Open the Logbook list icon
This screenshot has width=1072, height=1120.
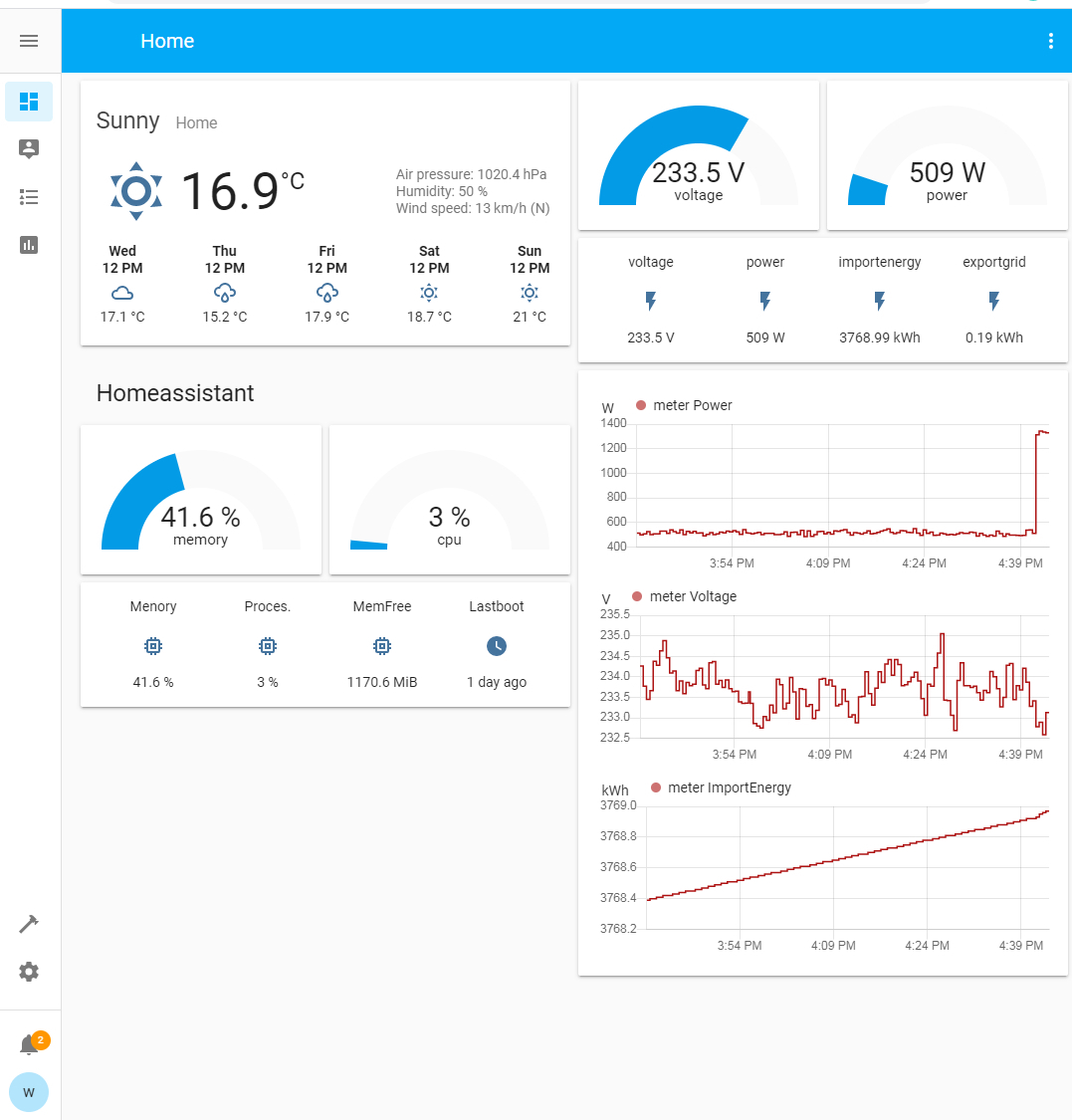tap(29, 197)
